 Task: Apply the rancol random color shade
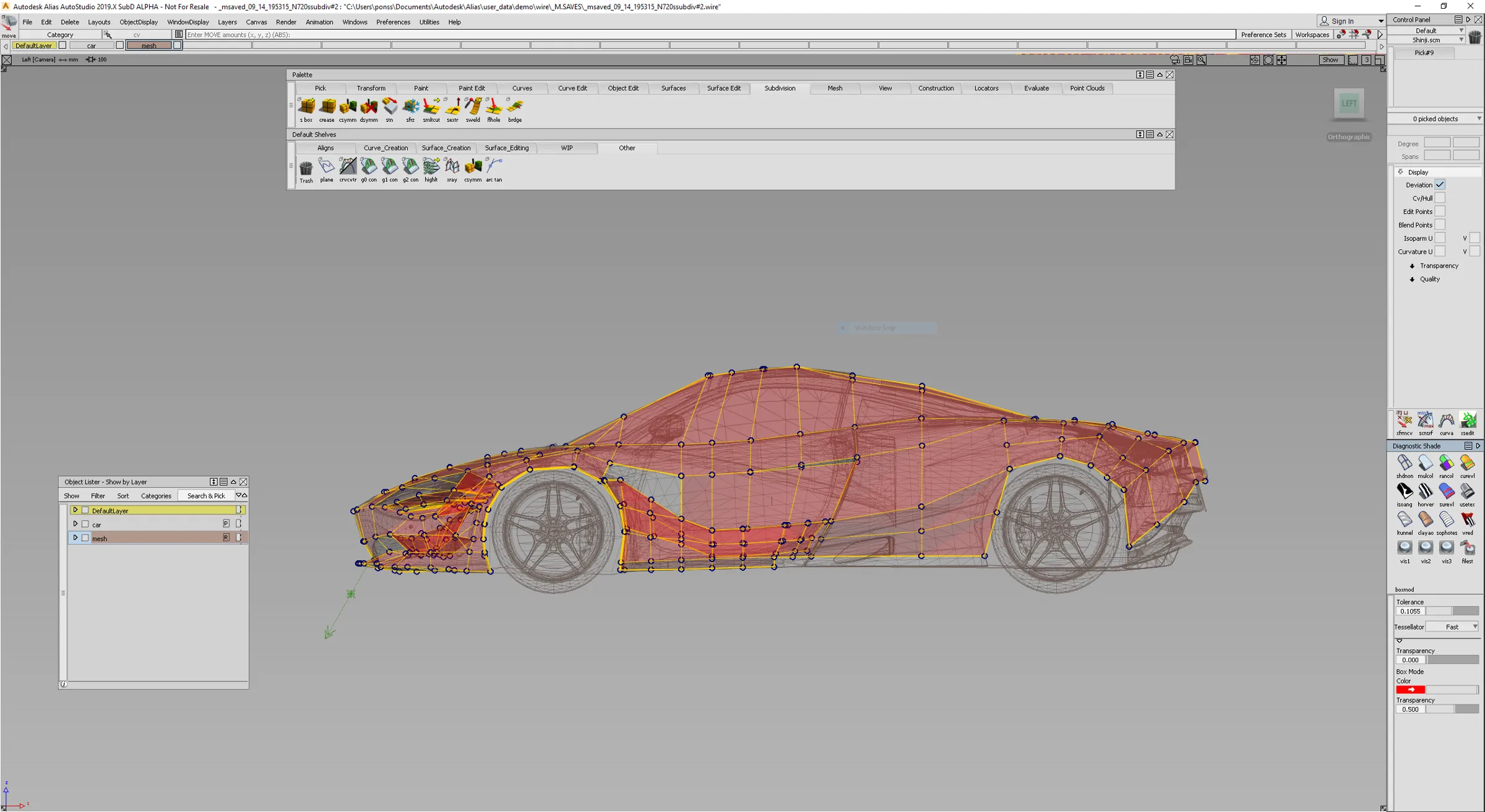point(1447,466)
